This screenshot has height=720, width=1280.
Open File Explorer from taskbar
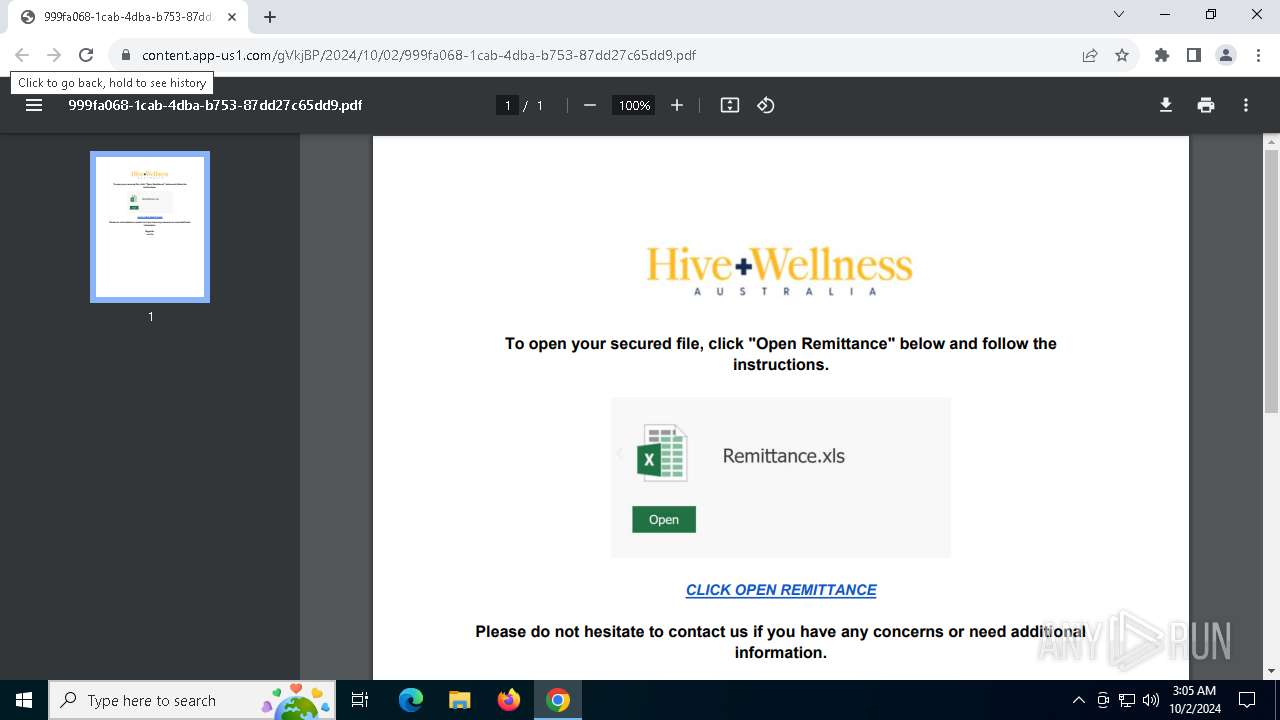(459, 700)
